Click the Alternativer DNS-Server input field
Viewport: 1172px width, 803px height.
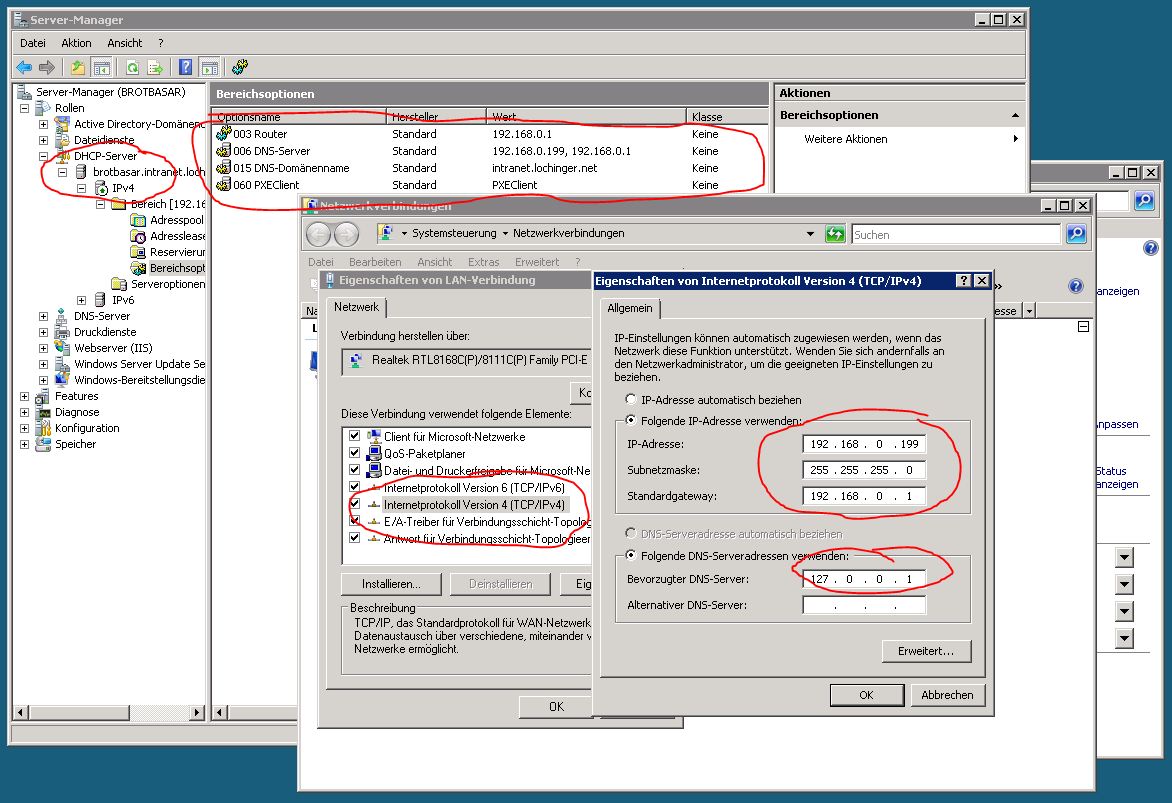pyautogui.click(x=864, y=605)
